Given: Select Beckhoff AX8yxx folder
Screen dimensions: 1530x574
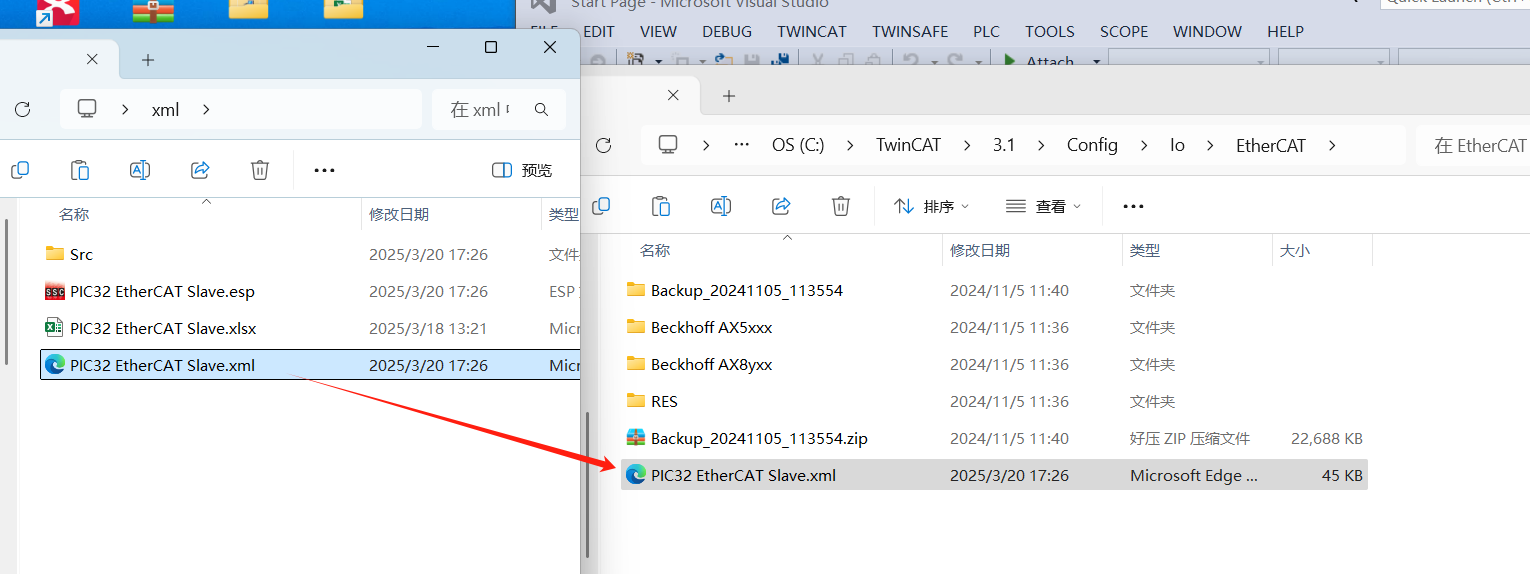Looking at the screenshot, I should (x=994, y=364).
